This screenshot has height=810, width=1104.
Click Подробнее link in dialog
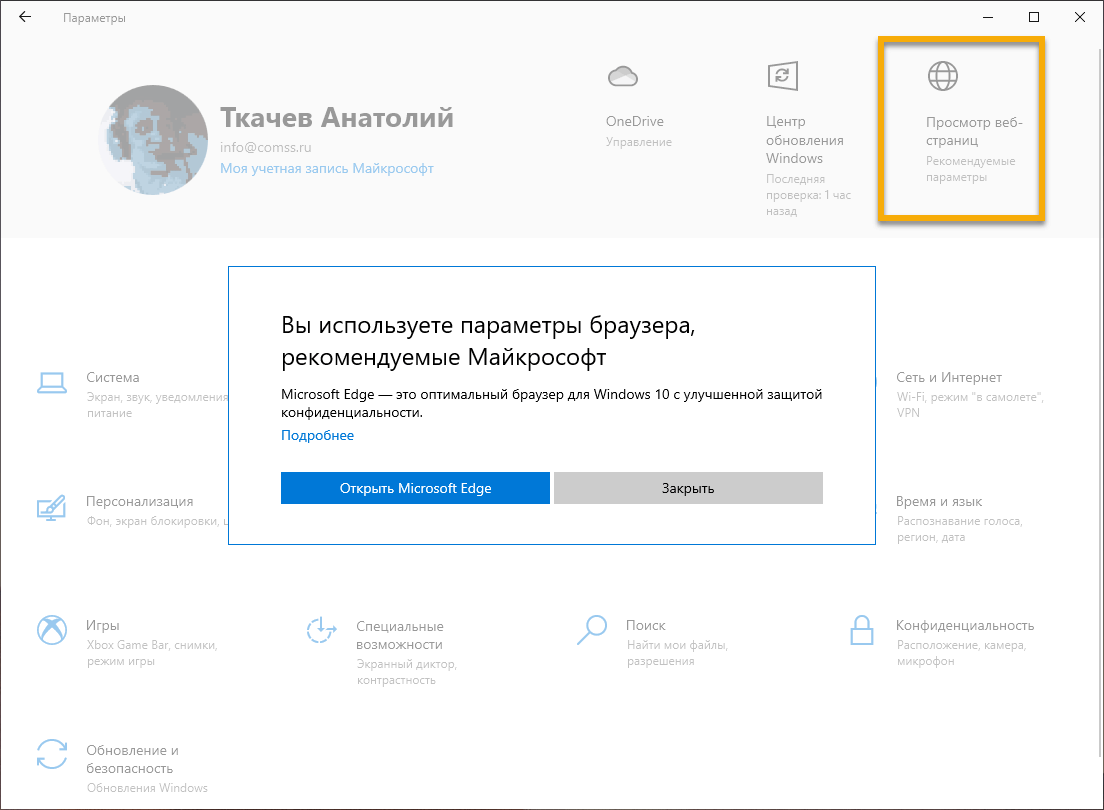(x=318, y=435)
